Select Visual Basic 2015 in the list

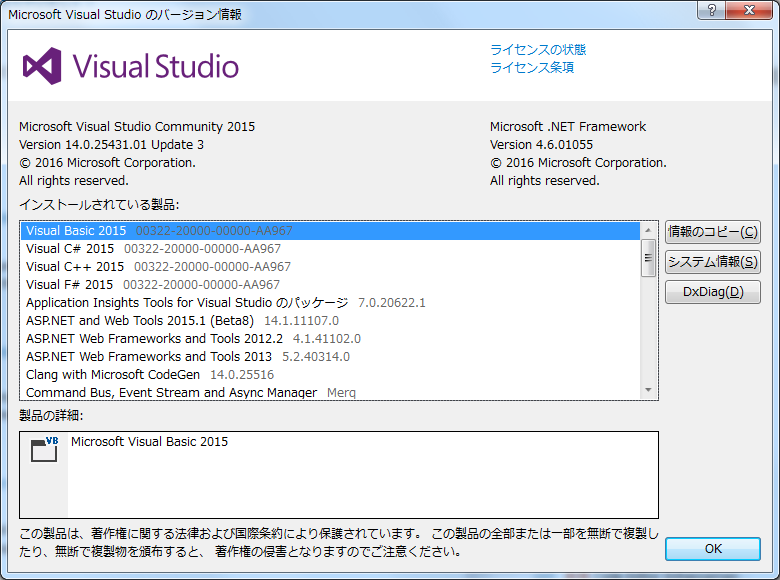click(330, 231)
